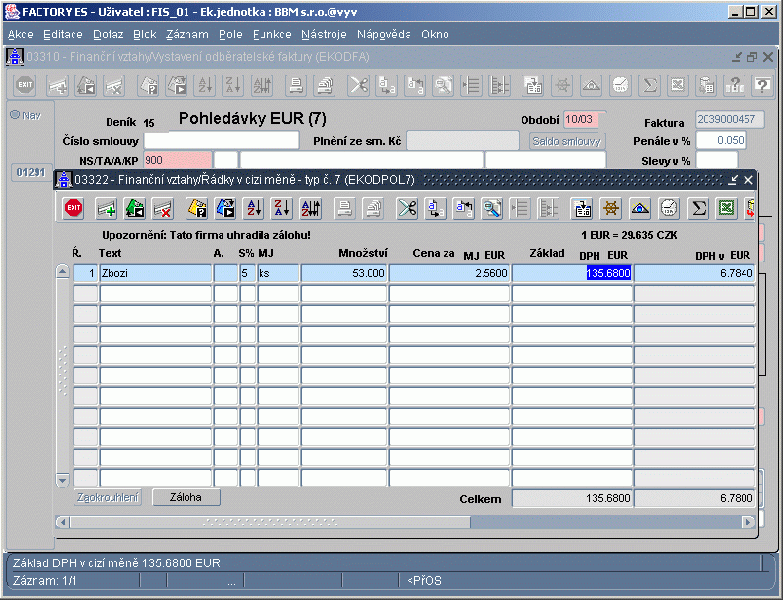Click the Faktura number field
The height and width of the screenshot is (600, 783).
[x=730, y=119]
